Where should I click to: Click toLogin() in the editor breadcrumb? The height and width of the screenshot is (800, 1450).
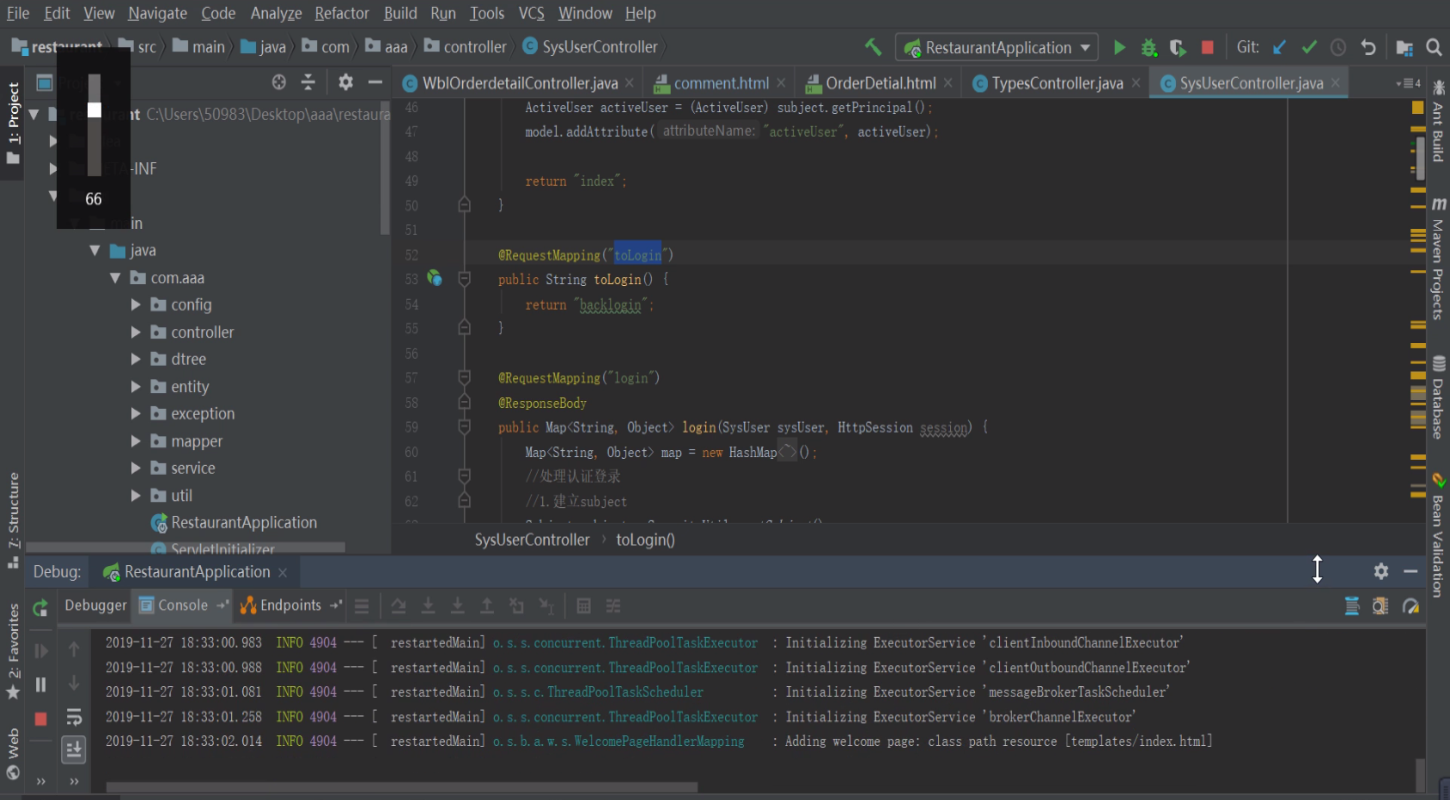[646, 540]
